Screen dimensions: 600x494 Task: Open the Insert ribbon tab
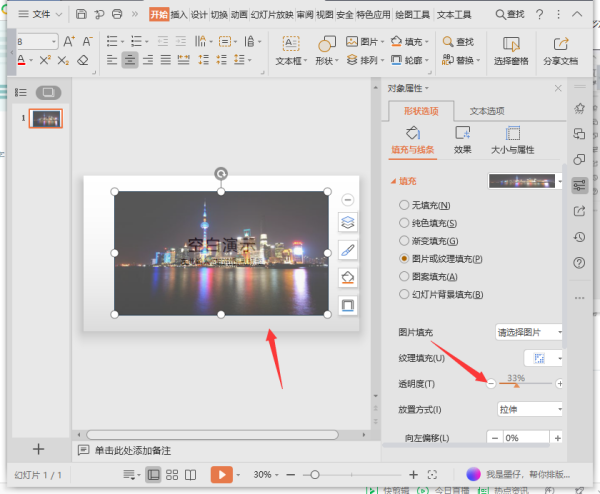click(x=179, y=15)
